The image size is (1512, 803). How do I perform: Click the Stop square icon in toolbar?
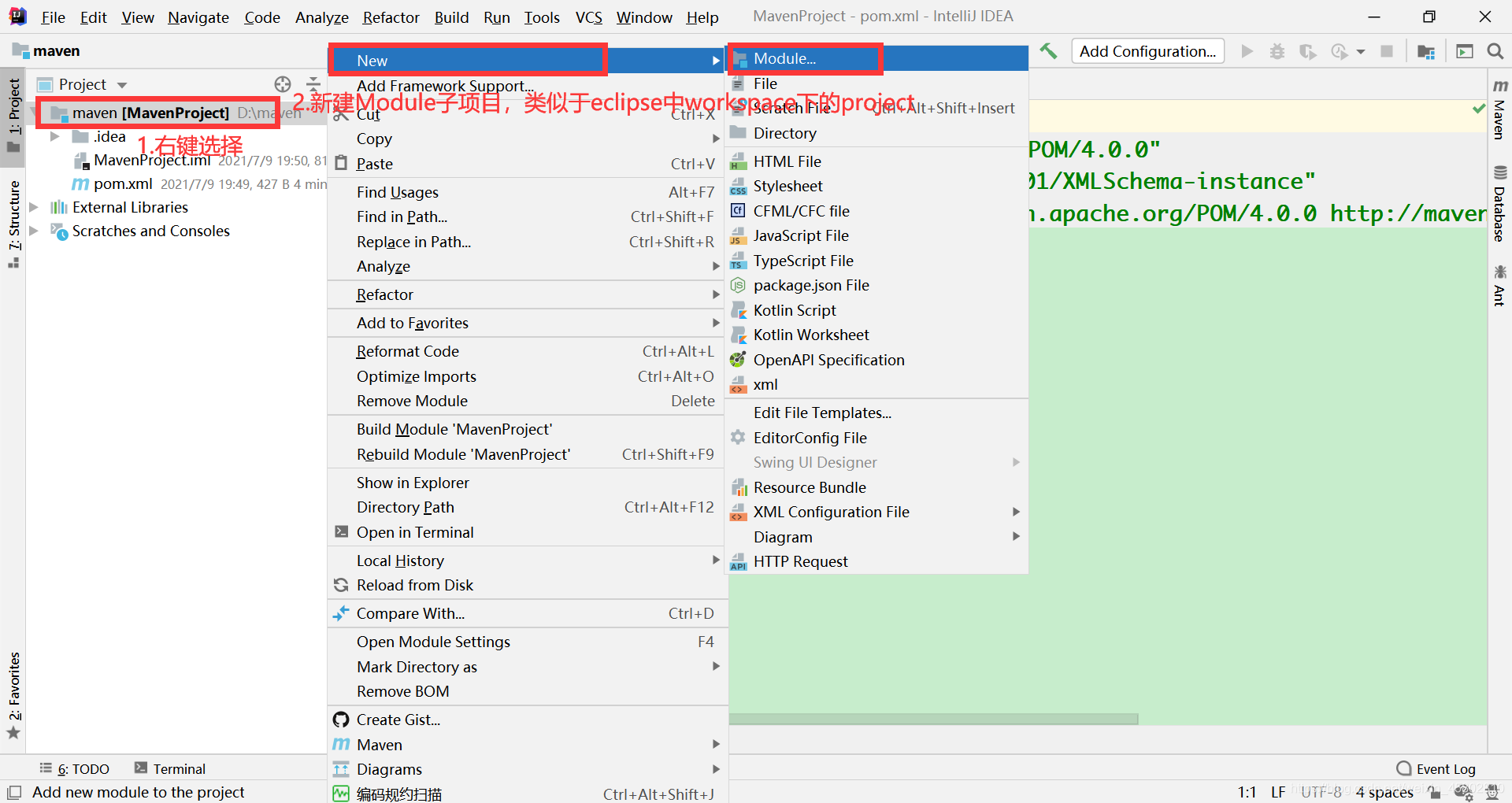(1387, 51)
